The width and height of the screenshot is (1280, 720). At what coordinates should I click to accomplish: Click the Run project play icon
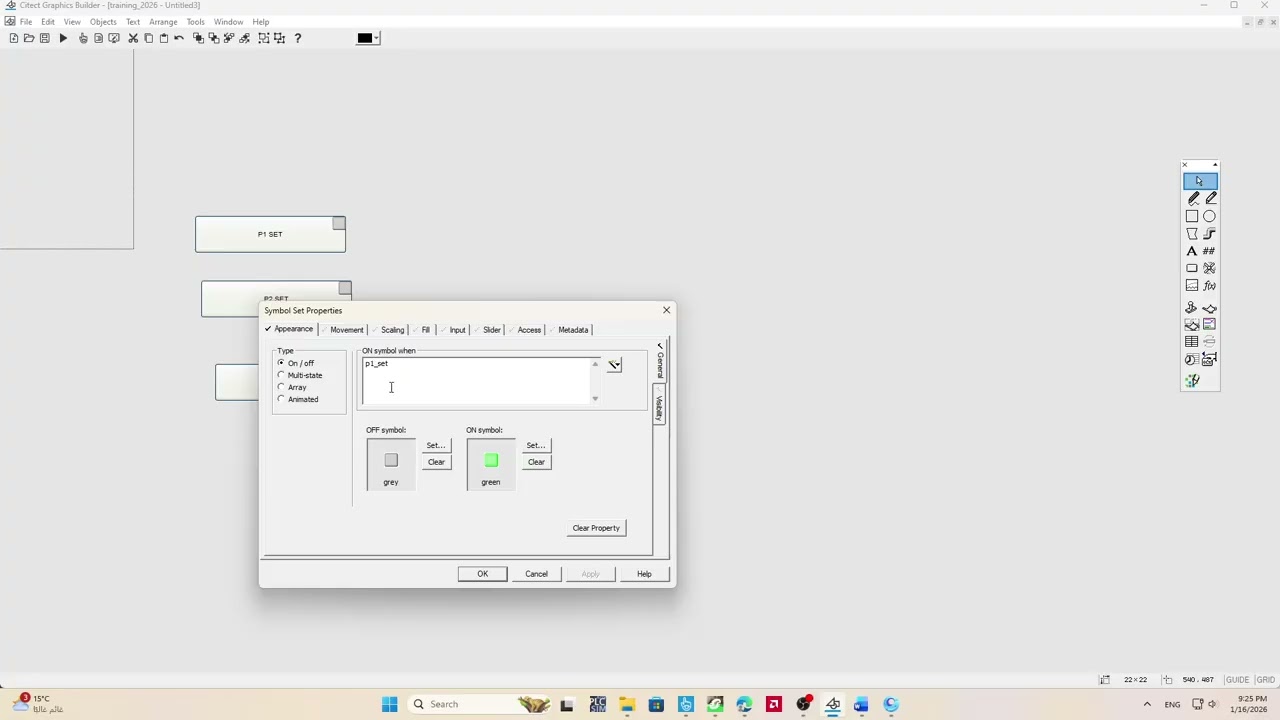63,38
